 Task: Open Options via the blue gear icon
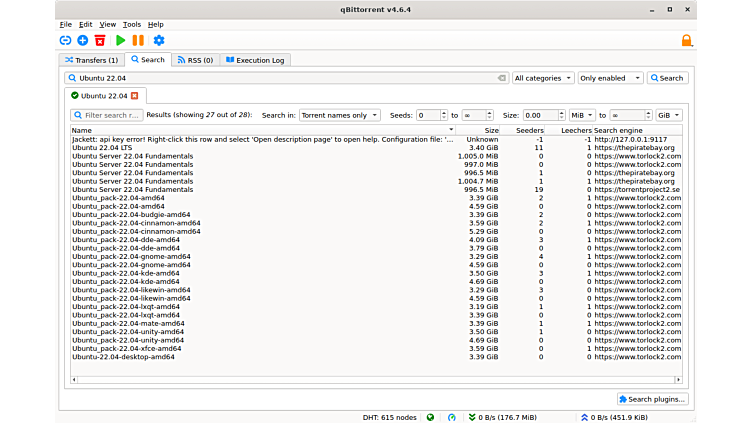tap(158, 40)
